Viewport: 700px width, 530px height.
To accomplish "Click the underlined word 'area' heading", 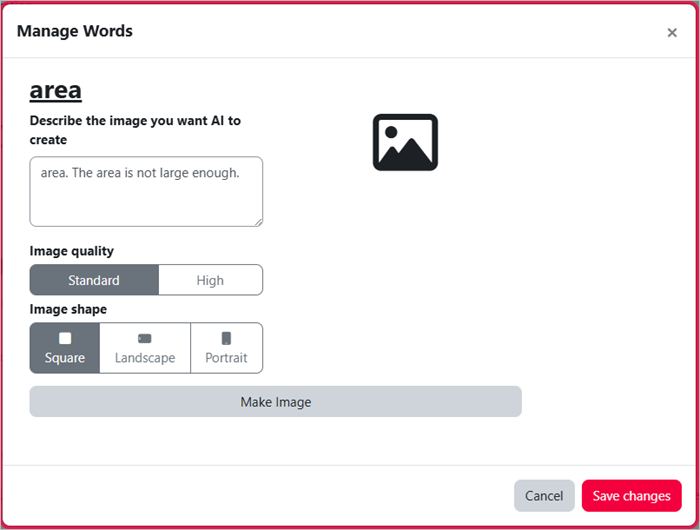I will pyautogui.click(x=55, y=91).
